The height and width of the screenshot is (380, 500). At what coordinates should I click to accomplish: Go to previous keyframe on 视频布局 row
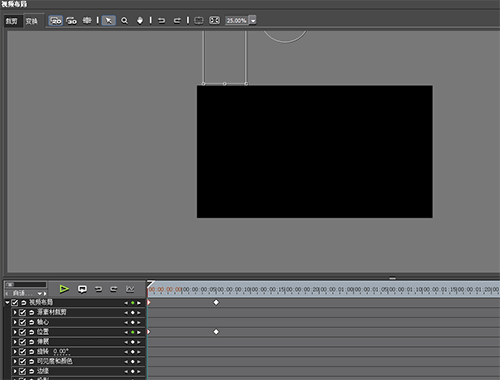tap(126, 303)
